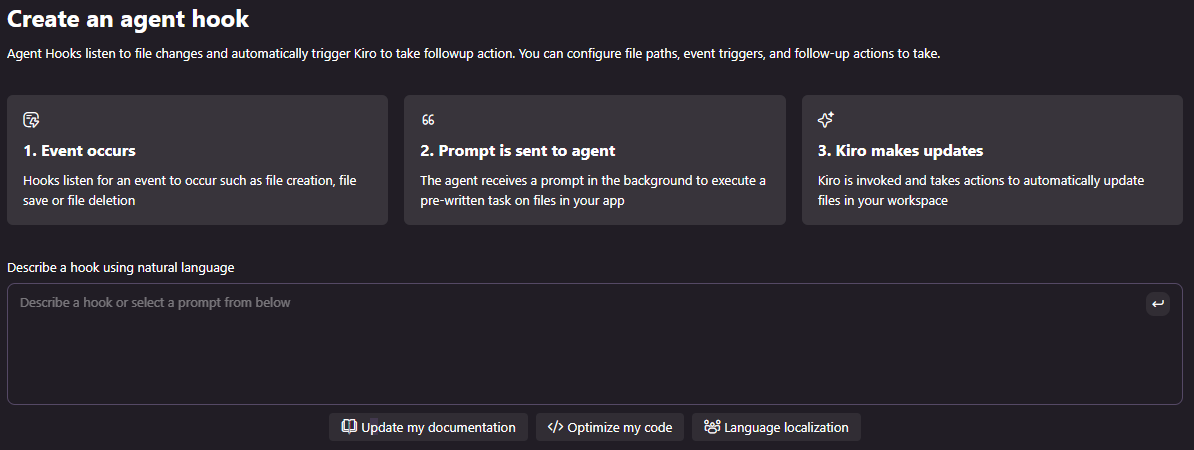This screenshot has width=1194, height=450.
Task: Click the '1. Event occurs' card heading
Action: coord(79,151)
